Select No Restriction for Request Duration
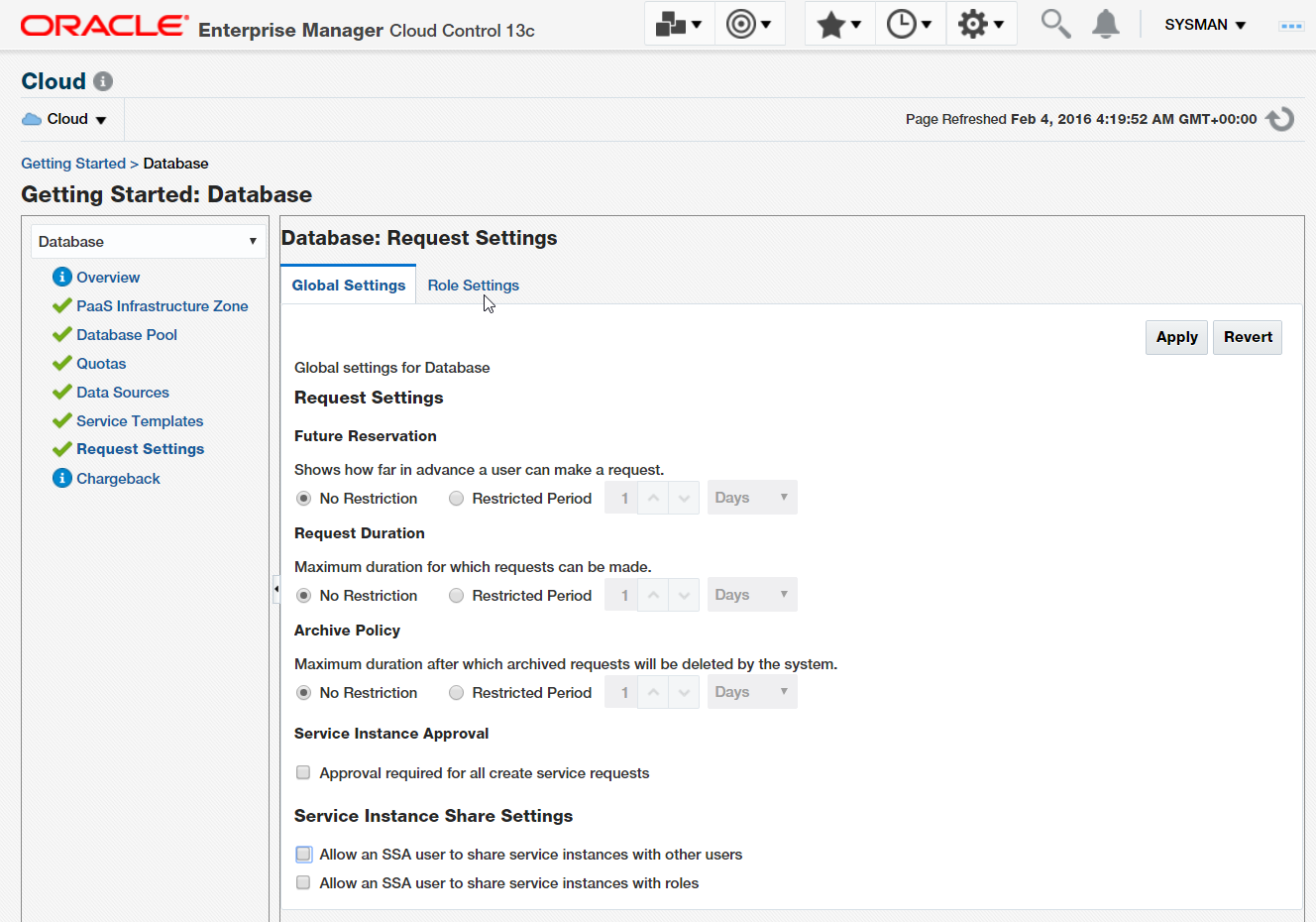This screenshot has height=922, width=1316. 303,596
